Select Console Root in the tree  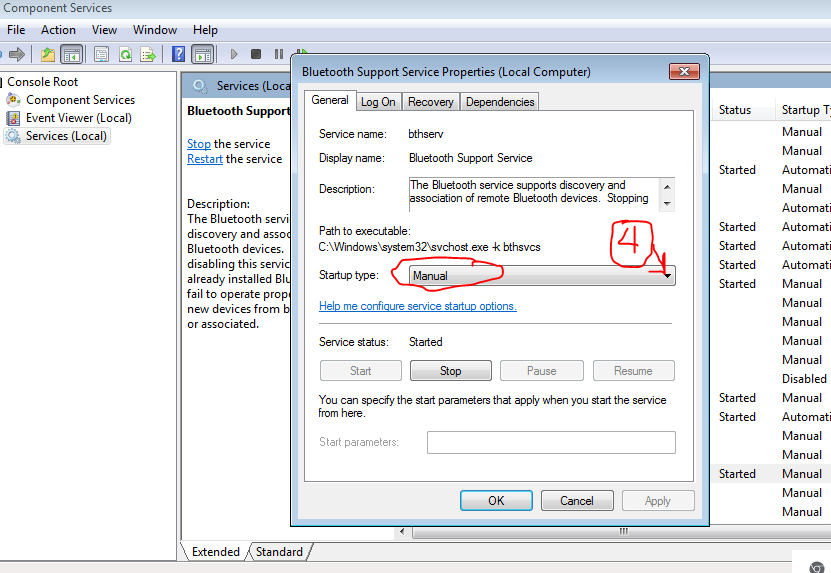pos(42,82)
